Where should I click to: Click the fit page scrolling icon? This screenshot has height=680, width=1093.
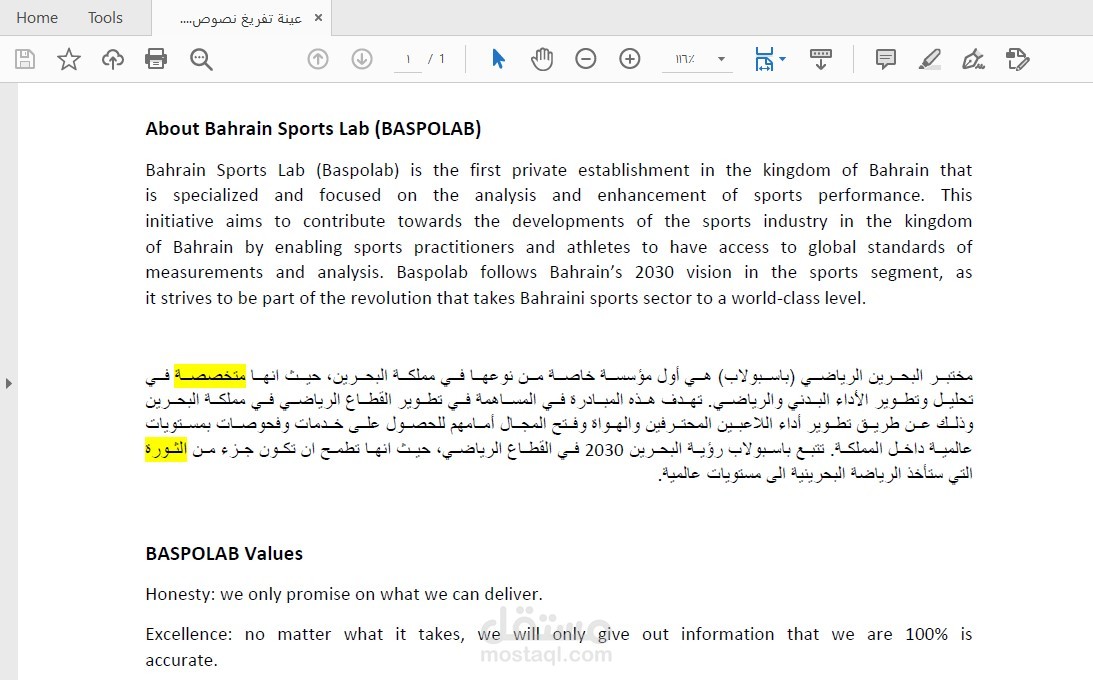click(765, 59)
